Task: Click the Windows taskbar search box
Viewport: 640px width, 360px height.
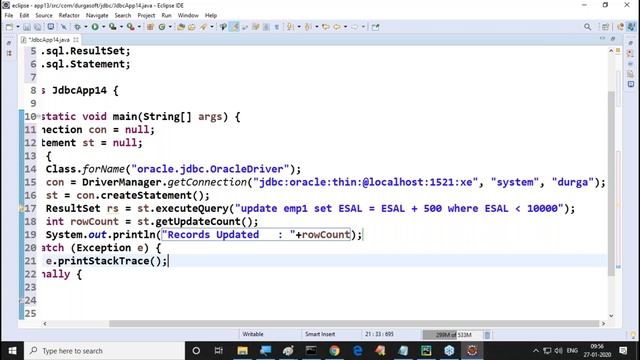Action: pyautogui.click(x=105, y=351)
